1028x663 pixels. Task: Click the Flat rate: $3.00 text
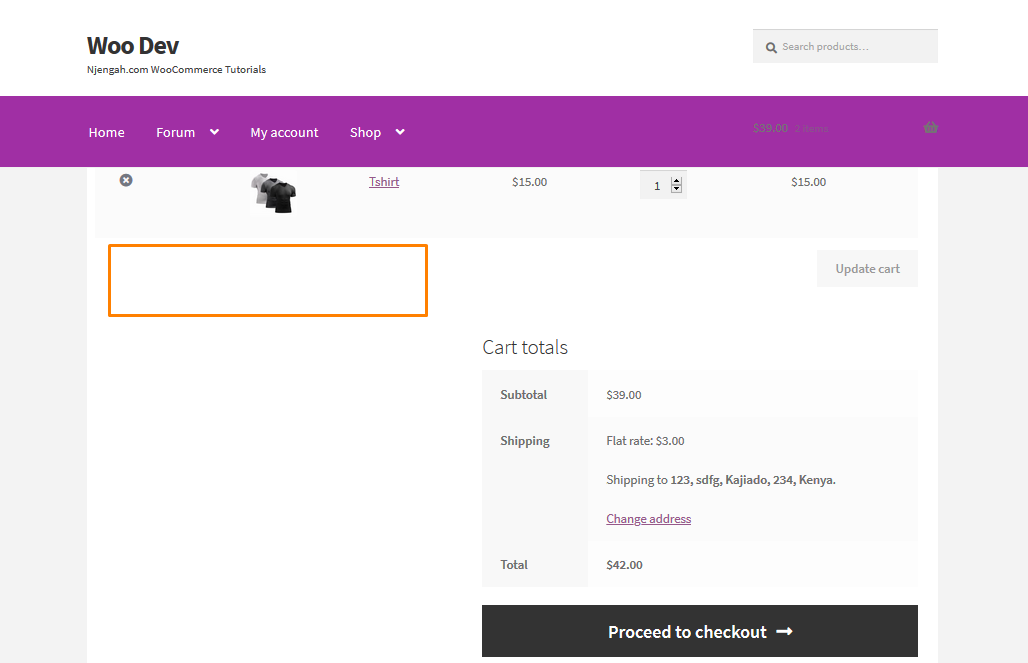point(645,441)
